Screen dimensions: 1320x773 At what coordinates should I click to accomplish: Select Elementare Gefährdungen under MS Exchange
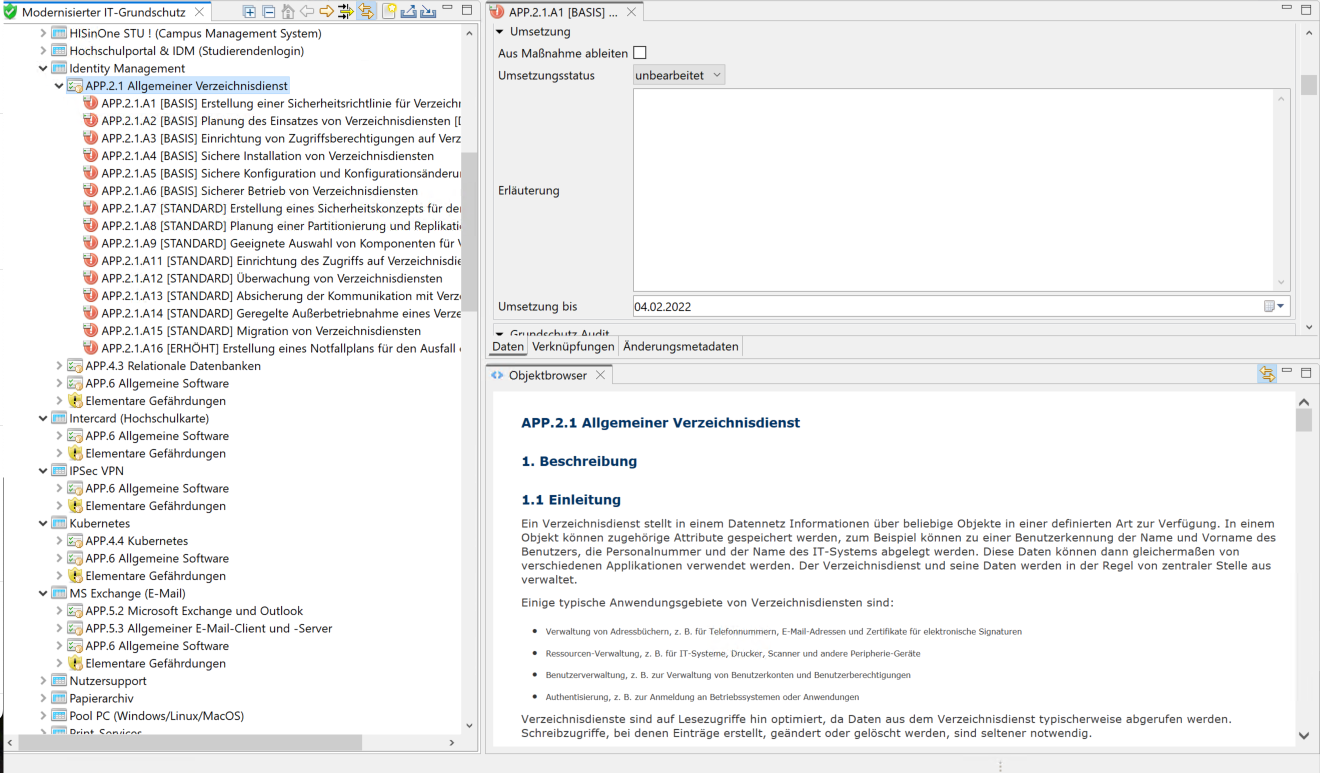pyautogui.click(x=155, y=663)
